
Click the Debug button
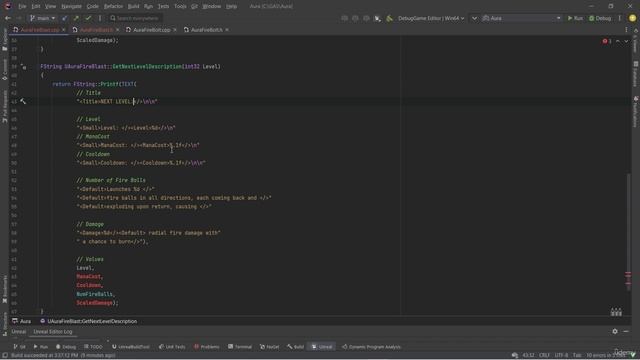point(600,18)
